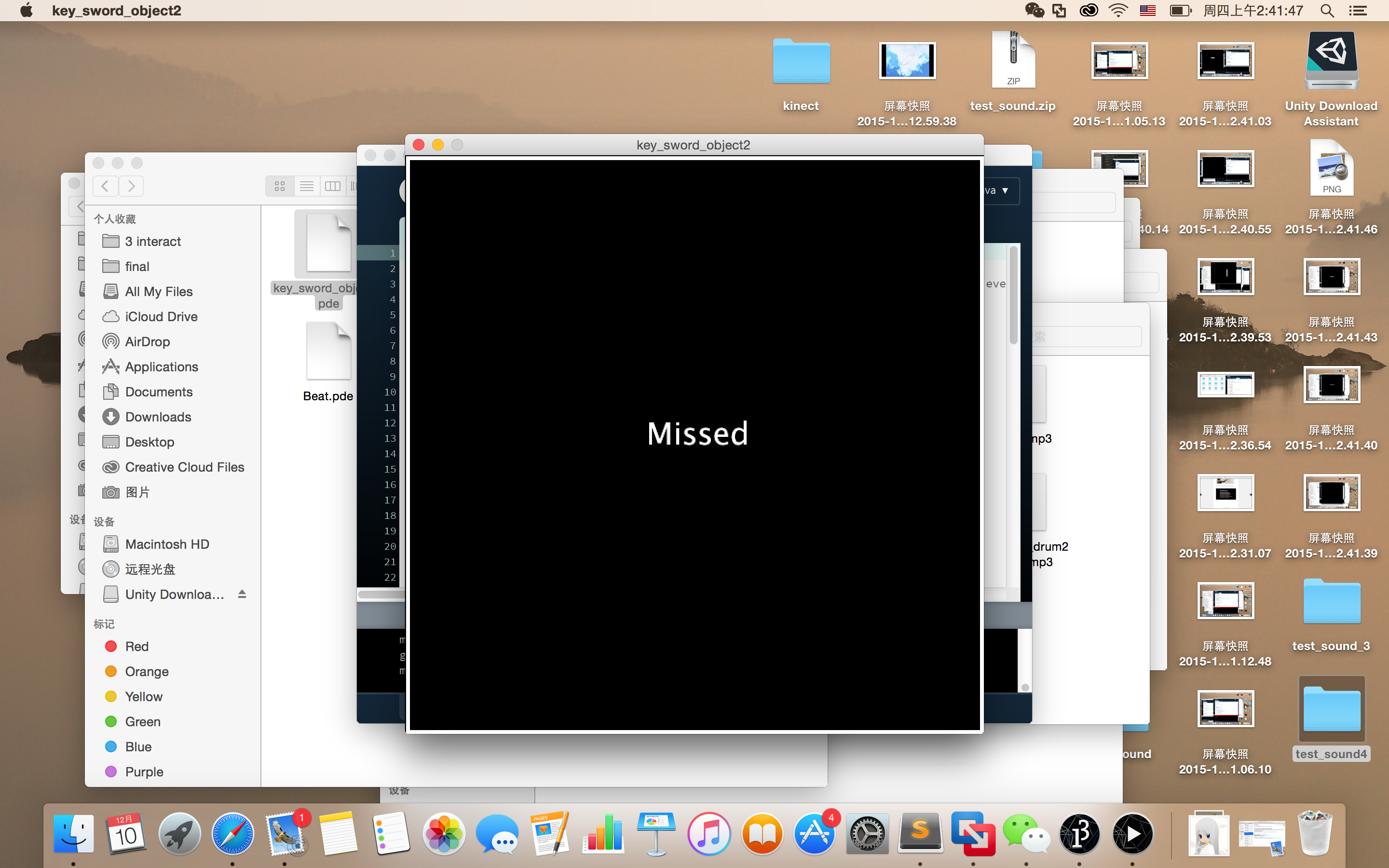Open System Preferences in the dock
1389x868 pixels.
(x=867, y=833)
